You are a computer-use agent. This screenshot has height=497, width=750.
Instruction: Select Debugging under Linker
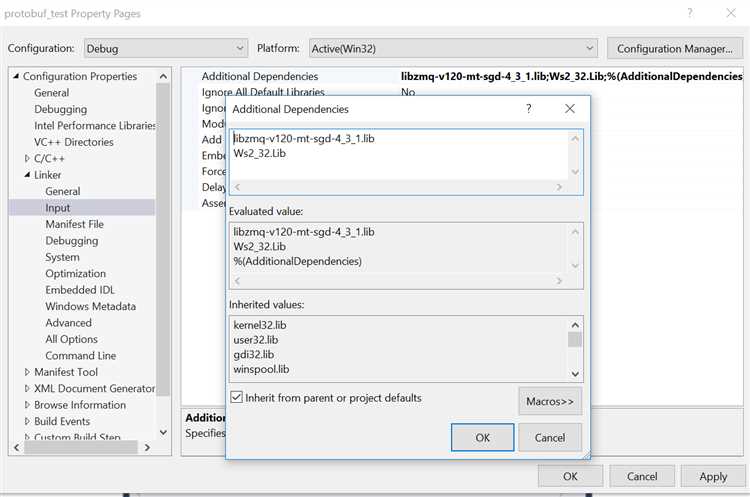[72, 241]
